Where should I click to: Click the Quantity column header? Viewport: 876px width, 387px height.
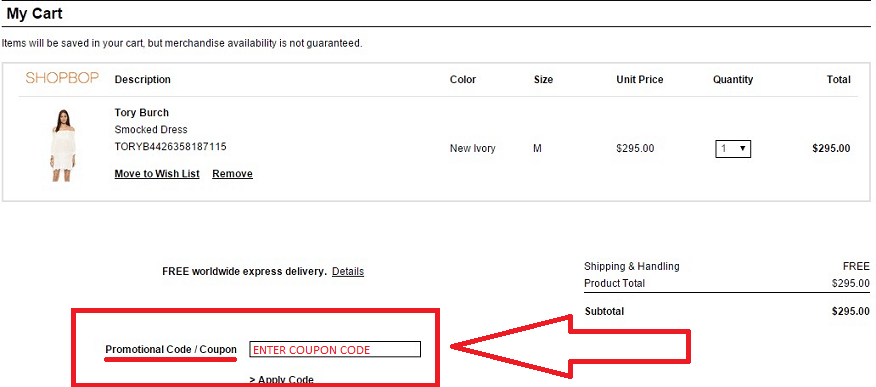(733, 79)
